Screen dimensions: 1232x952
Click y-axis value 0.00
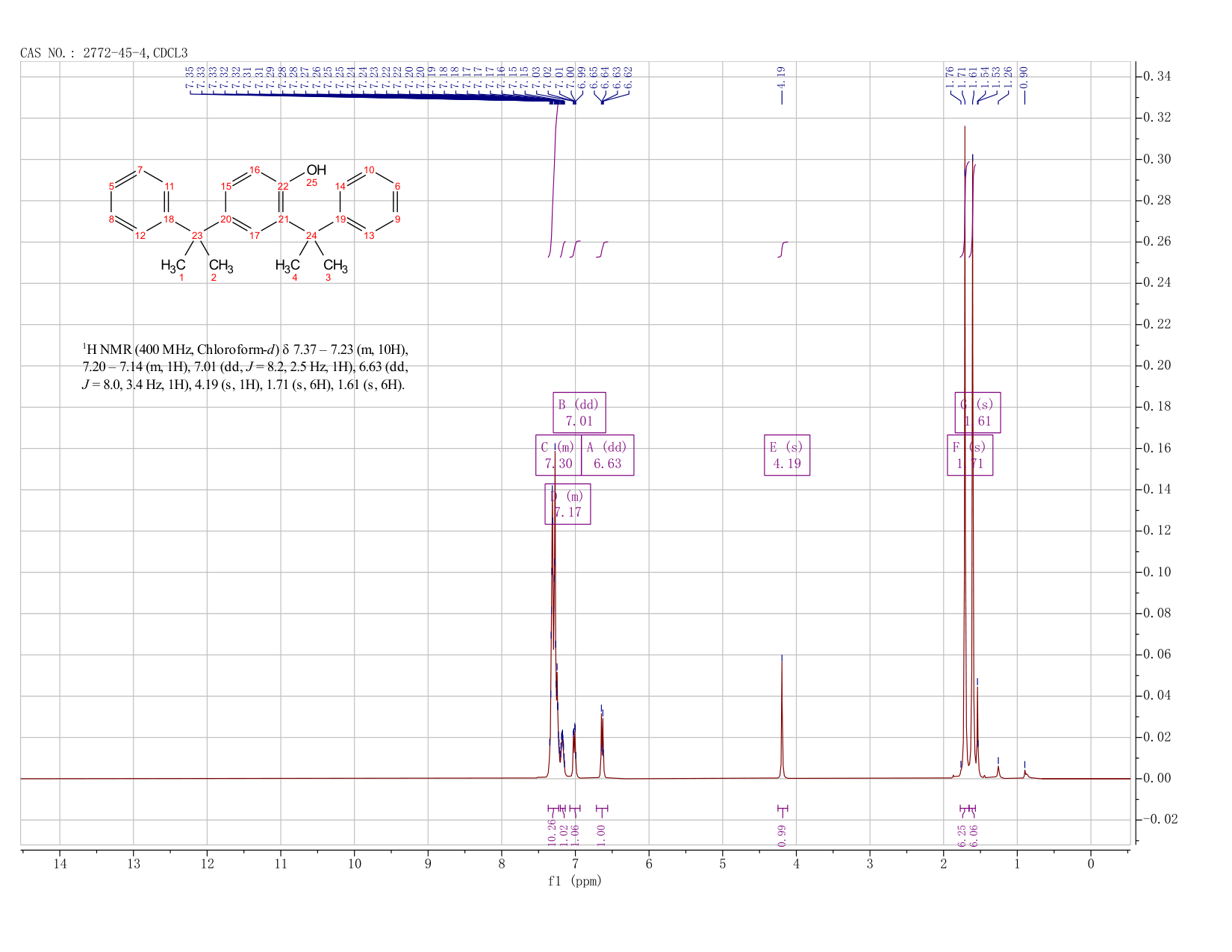pos(1156,778)
